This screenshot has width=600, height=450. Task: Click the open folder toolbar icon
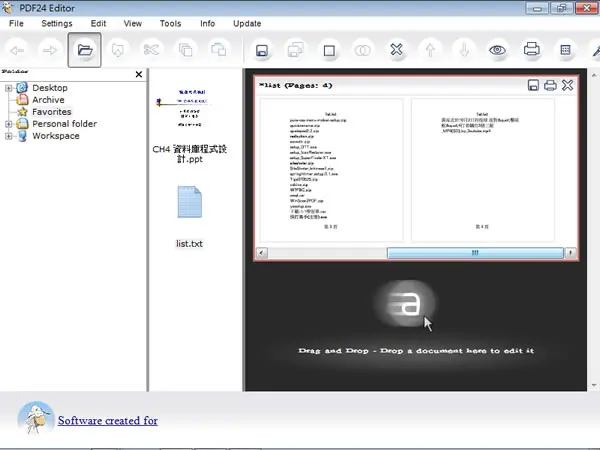85,50
